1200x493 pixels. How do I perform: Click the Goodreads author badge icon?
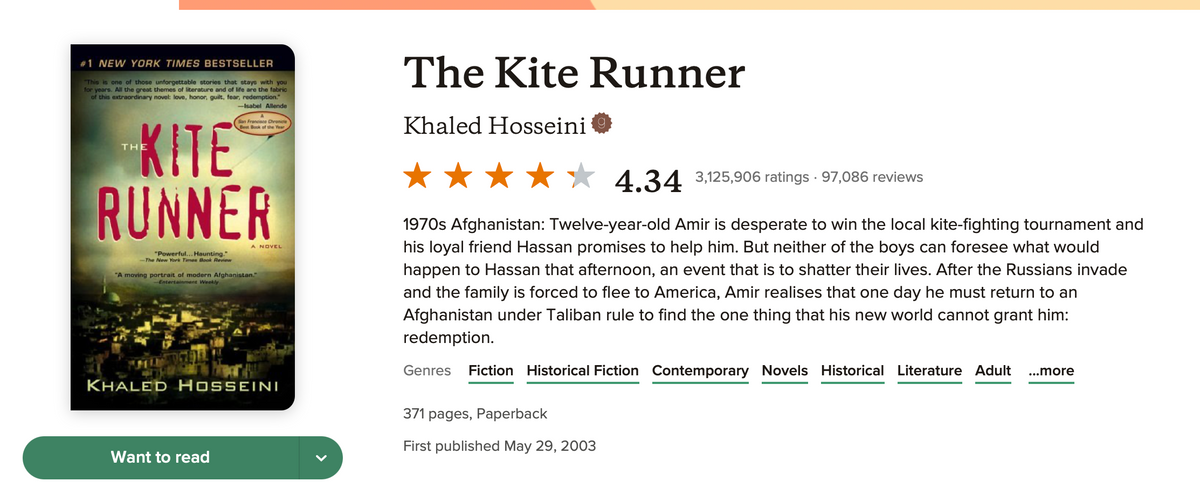coord(601,124)
